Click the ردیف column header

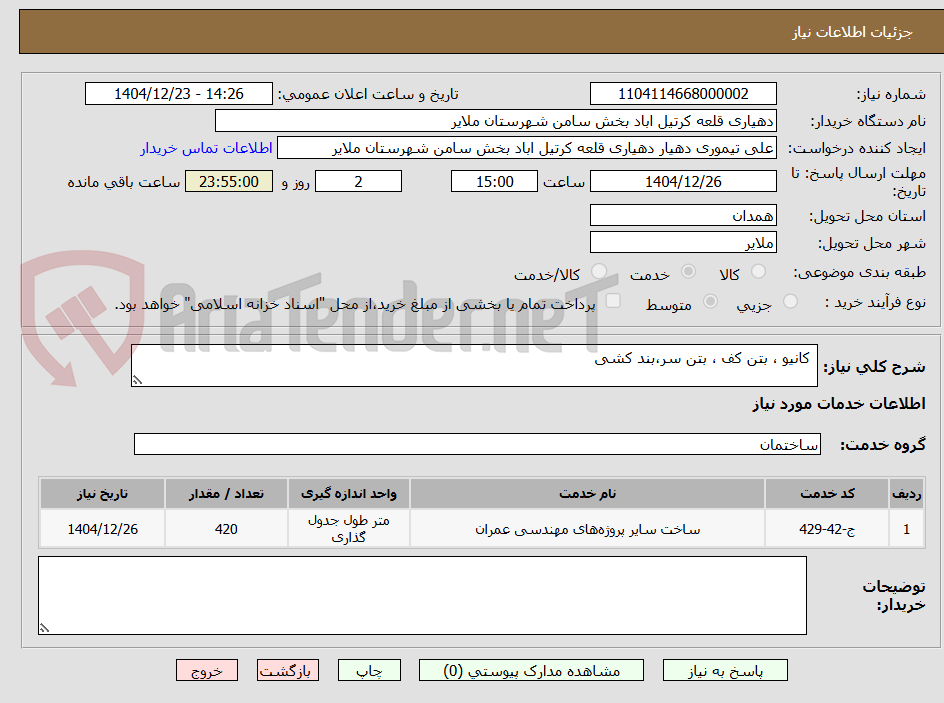pos(906,494)
